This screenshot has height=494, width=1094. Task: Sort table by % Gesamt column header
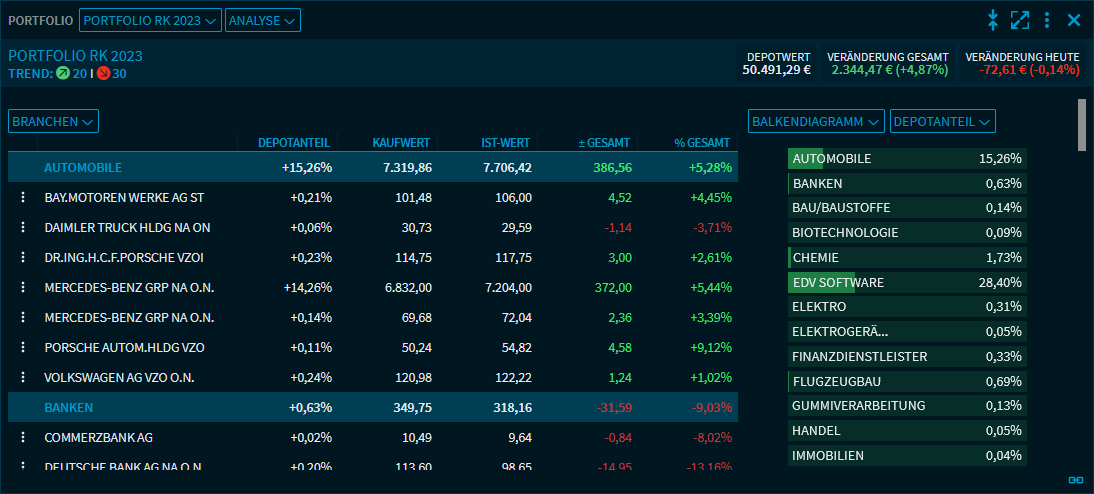point(701,143)
